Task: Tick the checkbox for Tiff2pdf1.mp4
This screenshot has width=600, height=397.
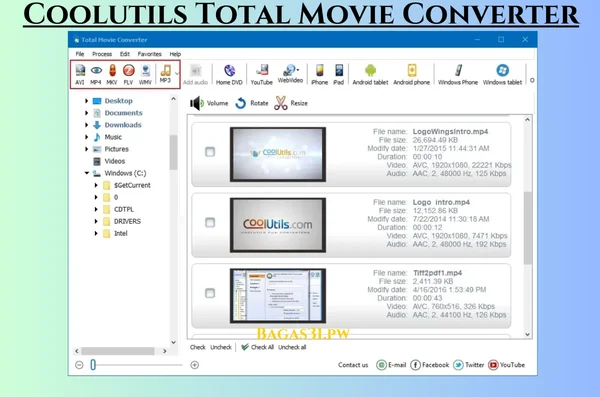Action: [210, 293]
